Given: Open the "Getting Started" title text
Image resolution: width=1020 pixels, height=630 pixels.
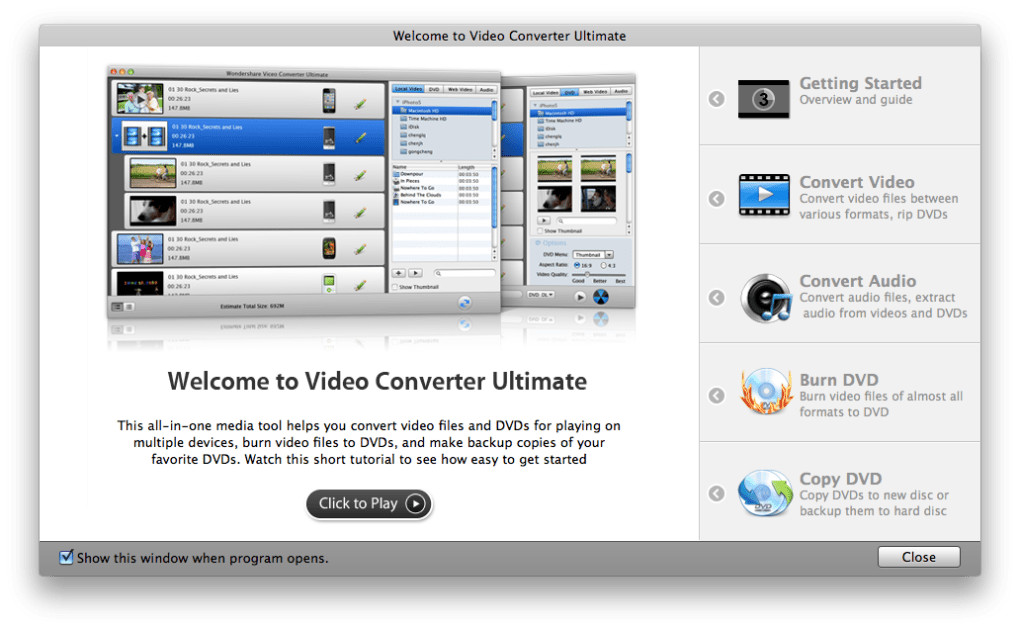Looking at the screenshot, I should (860, 83).
